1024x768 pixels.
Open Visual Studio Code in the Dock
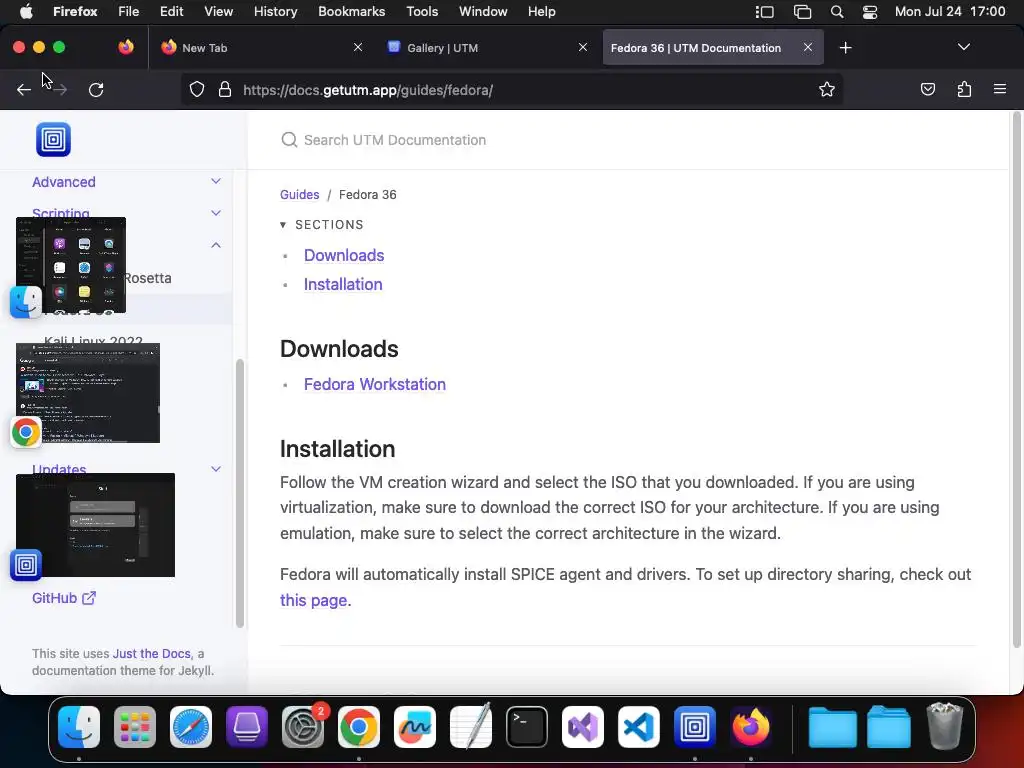pyautogui.click(x=639, y=727)
